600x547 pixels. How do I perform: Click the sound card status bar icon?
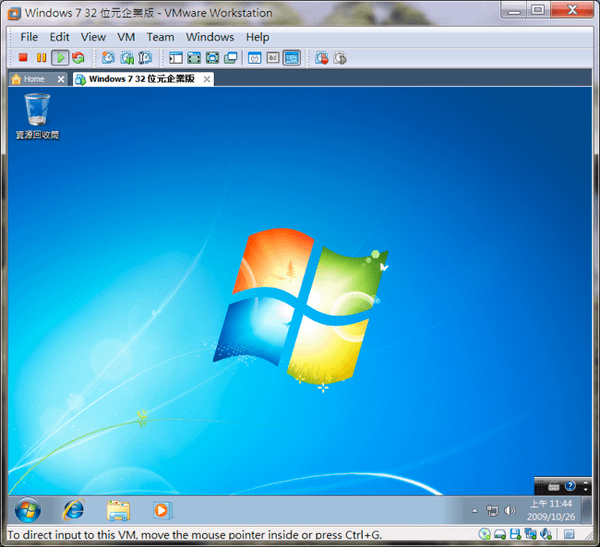546,534
